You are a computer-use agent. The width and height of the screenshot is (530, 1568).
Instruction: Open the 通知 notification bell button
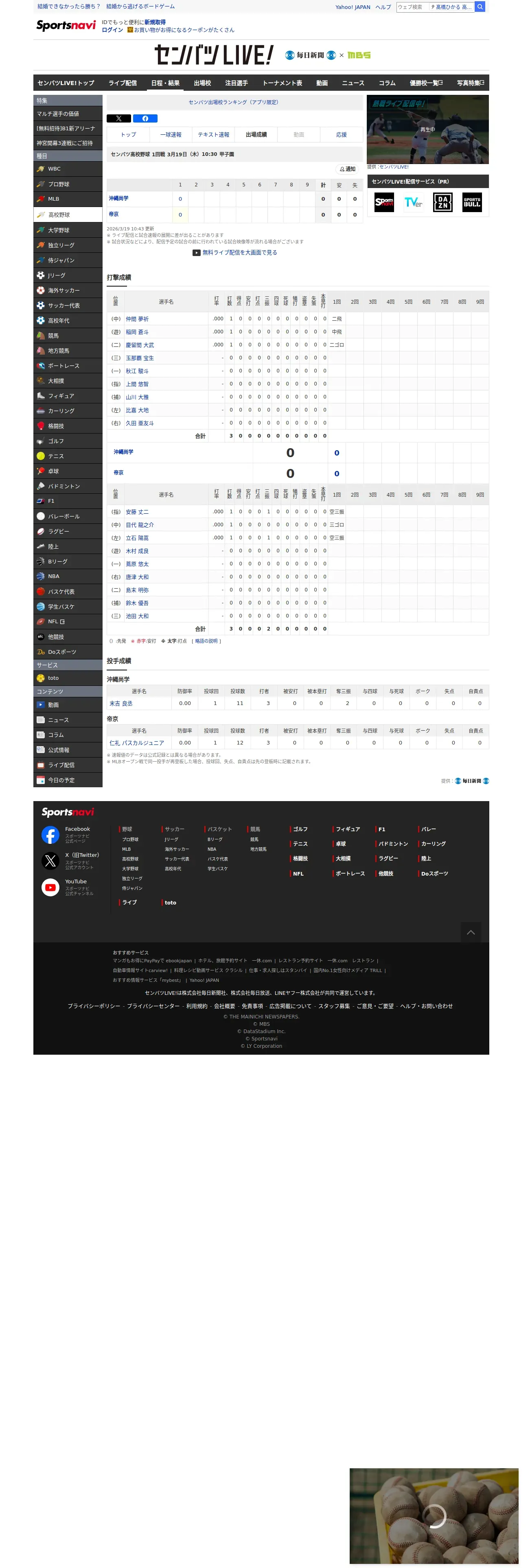[348, 169]
